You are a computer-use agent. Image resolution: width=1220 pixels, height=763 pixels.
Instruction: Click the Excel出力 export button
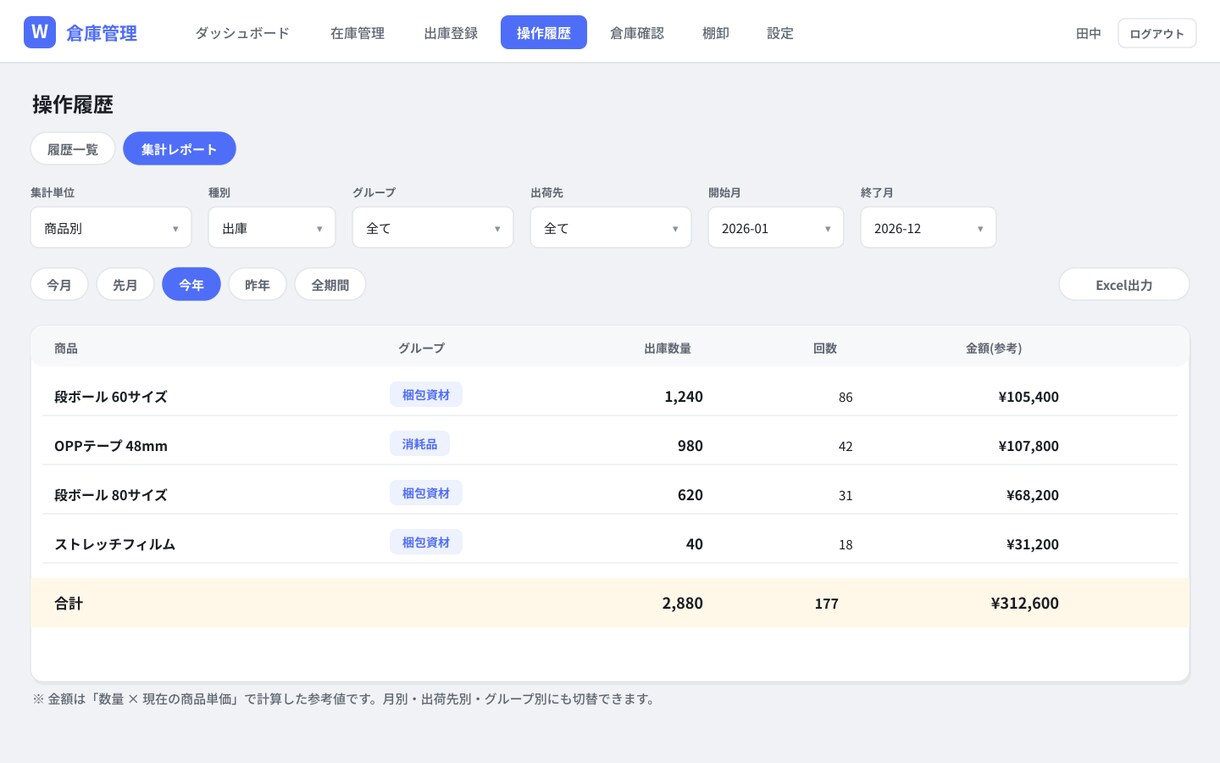(x=1124, y=285)
